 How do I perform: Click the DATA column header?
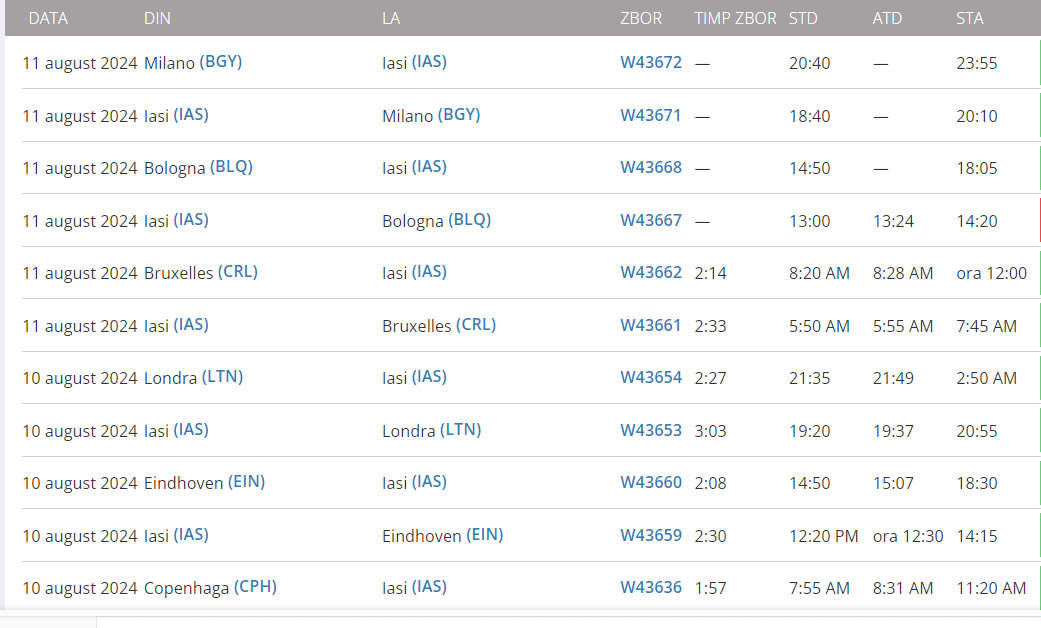point(48,18)
